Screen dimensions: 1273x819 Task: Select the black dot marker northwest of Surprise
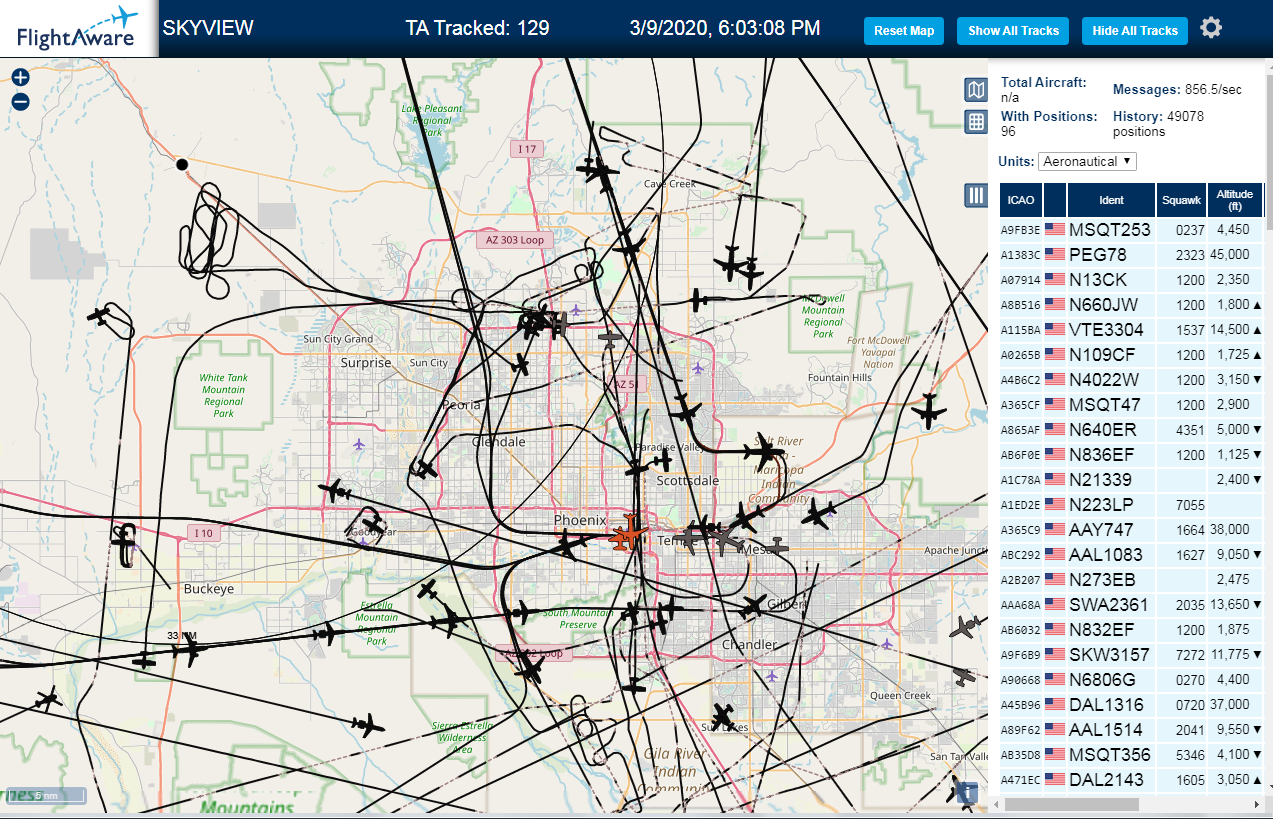click(x=182, y=164)
